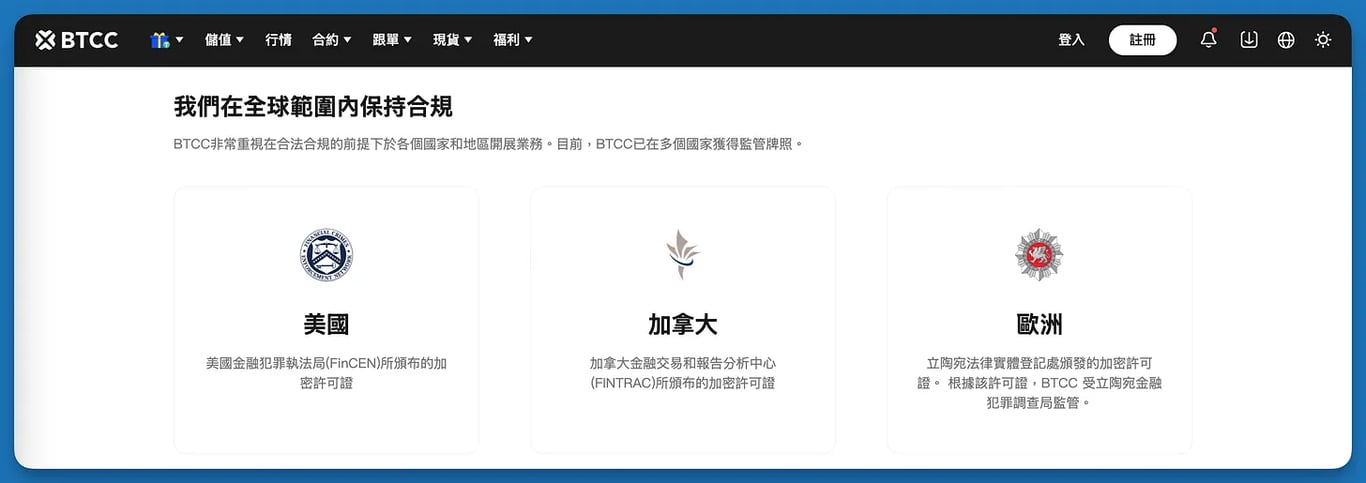
Task: Select the 美國 card heading
Action: pyautogui.click(x=326, y=325)
